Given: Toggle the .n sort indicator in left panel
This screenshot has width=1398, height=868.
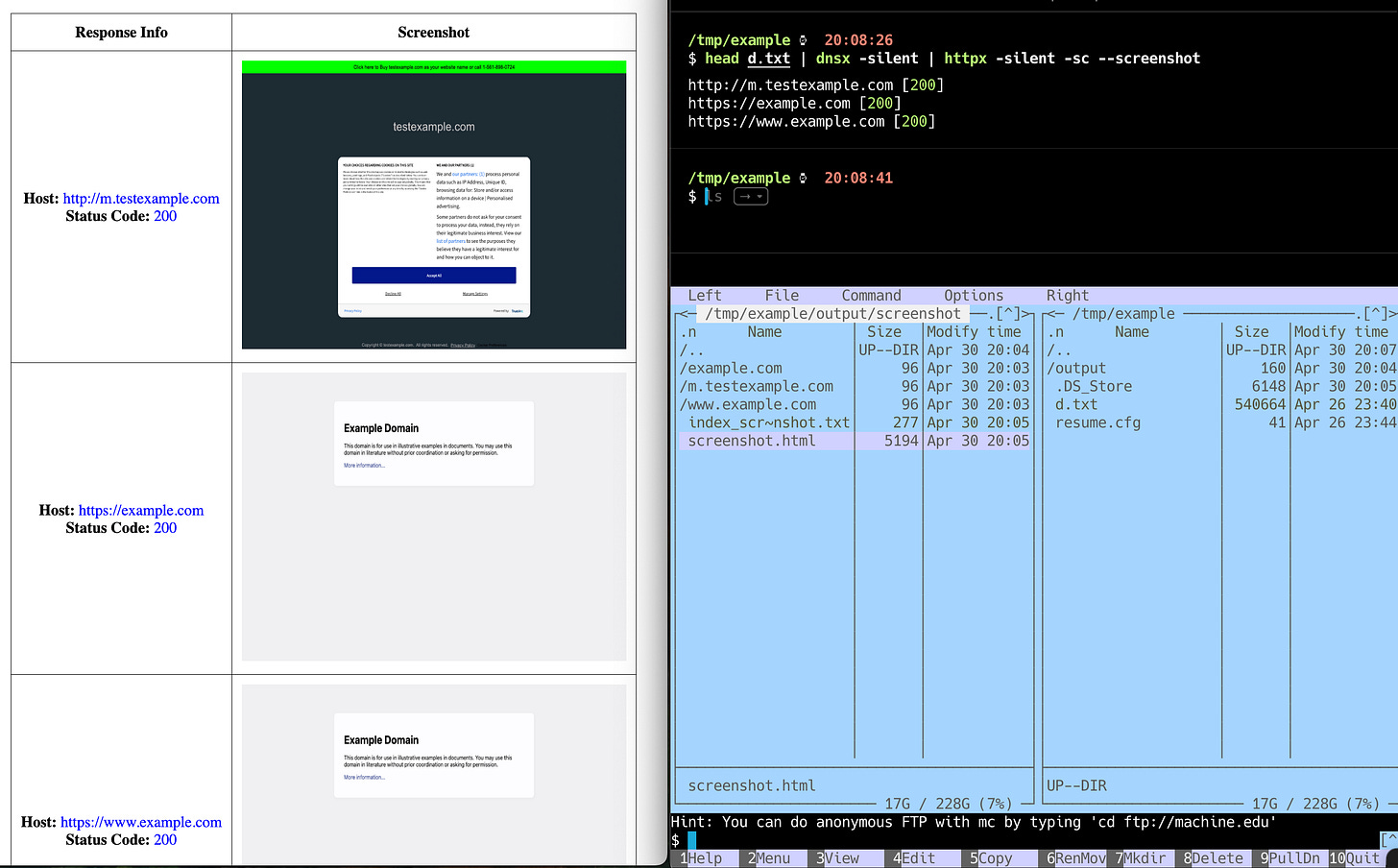Looking at the screenshot, I should click(688, 332).
